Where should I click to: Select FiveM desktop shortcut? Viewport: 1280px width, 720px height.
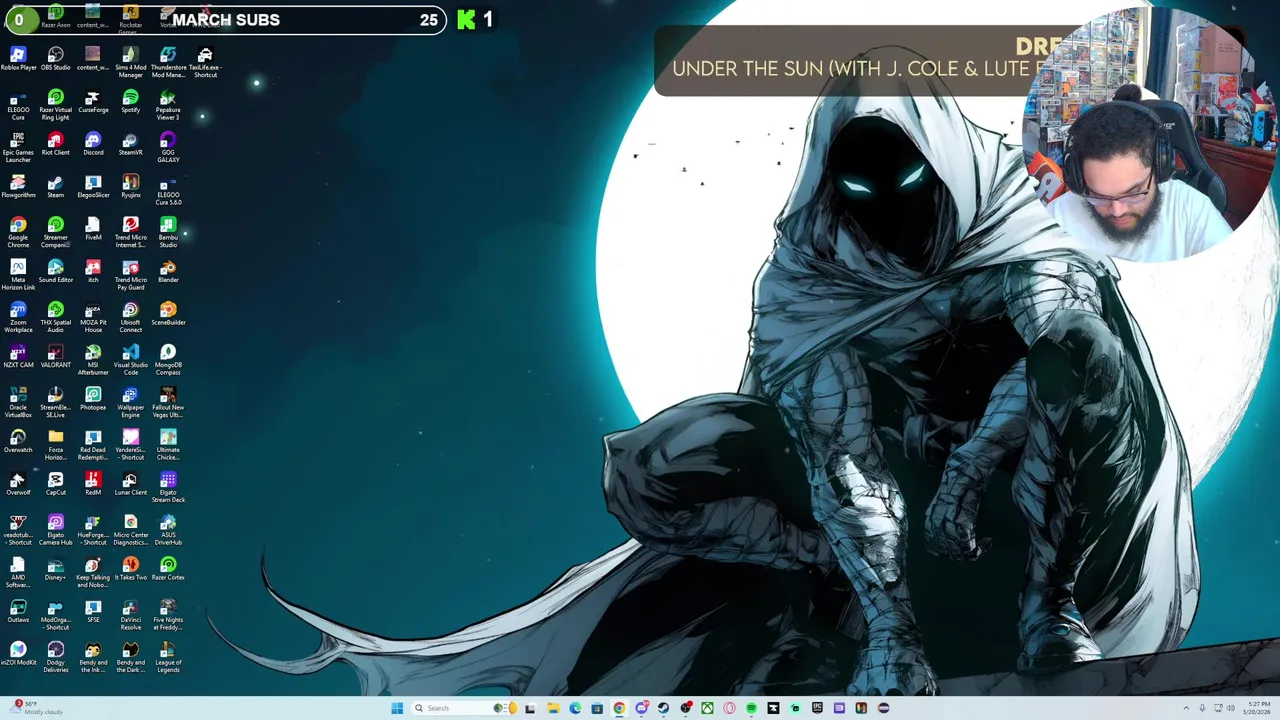pyautogui.click(x=93, y=229)
